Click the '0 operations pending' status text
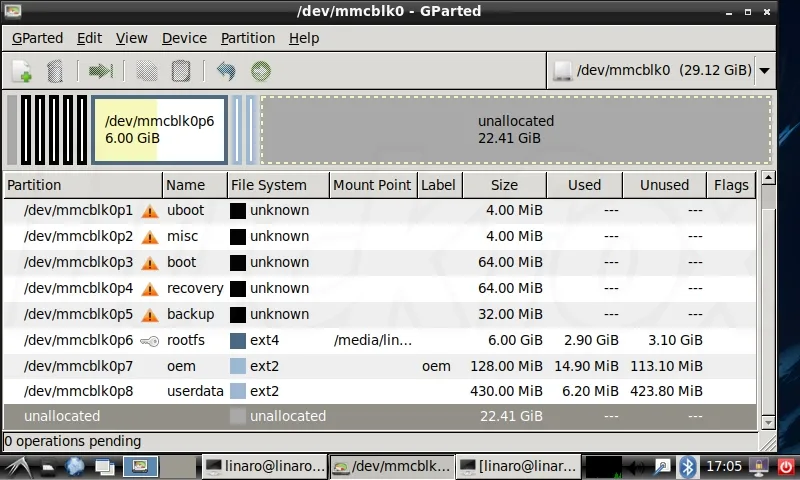Viewport: 800px width, 480px height. [72, 441]
